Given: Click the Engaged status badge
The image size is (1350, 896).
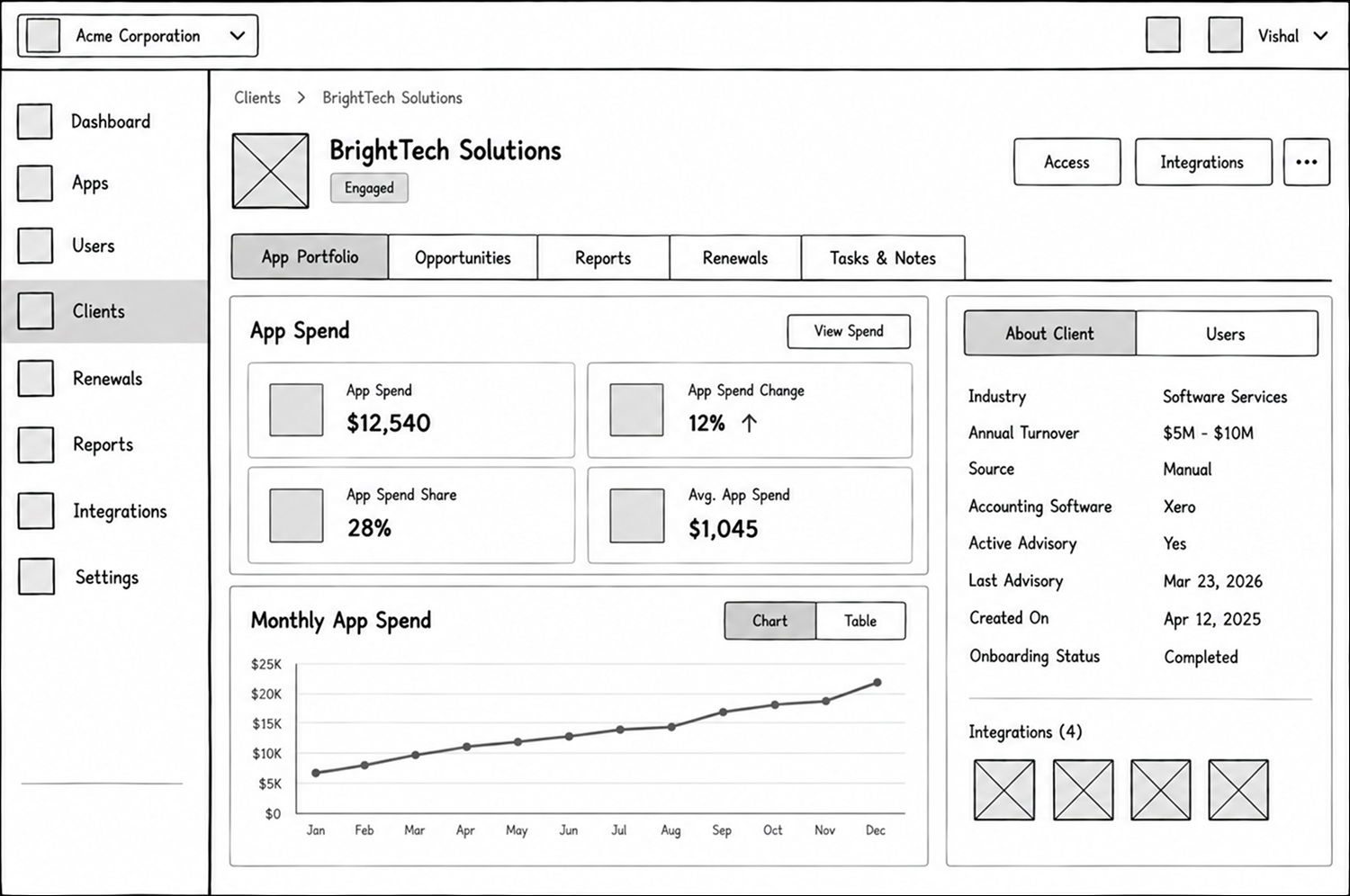Looking at the screenshot, I should pos(369,188).
